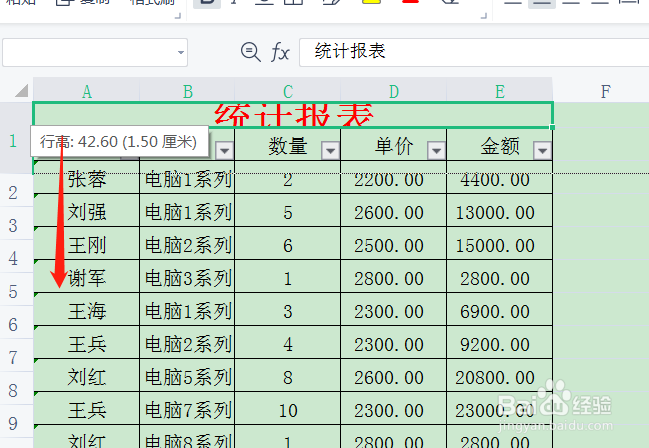Select column B header
This screenshot has height=448, width=649.
pos(187,91)
